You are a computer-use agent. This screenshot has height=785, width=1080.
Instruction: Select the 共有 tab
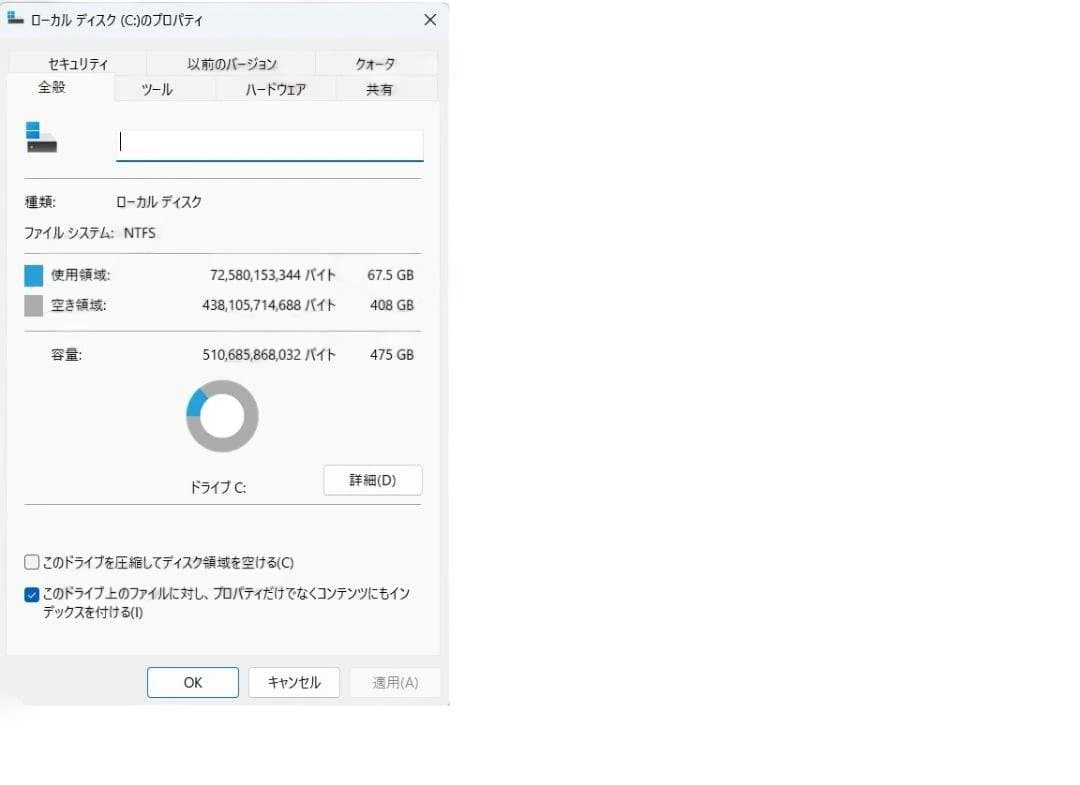(x=379, y=88)
